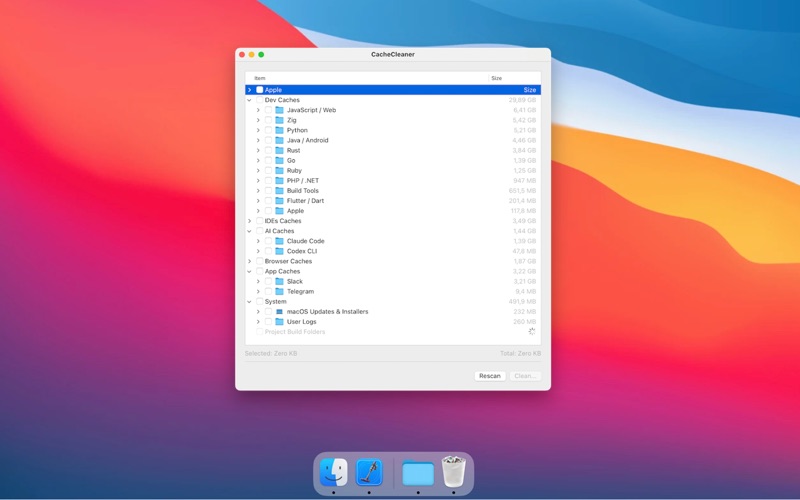Select the Claude Code checkbox
The height and width of the screenshot is (500, 800).
(268, 241)
